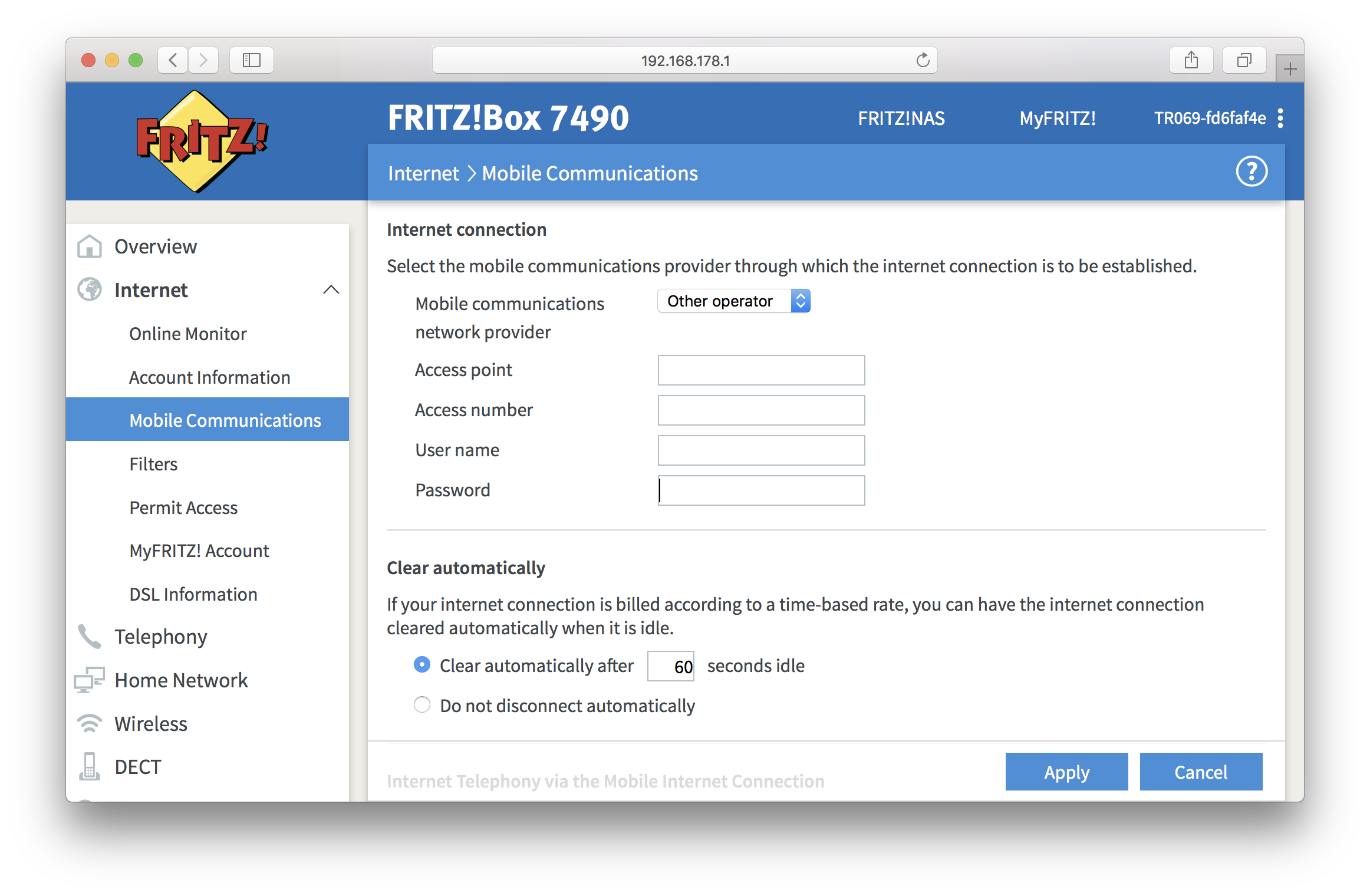1370x896 pixels.
Task: Reload the page with the refresh icon
Action: 923,60
